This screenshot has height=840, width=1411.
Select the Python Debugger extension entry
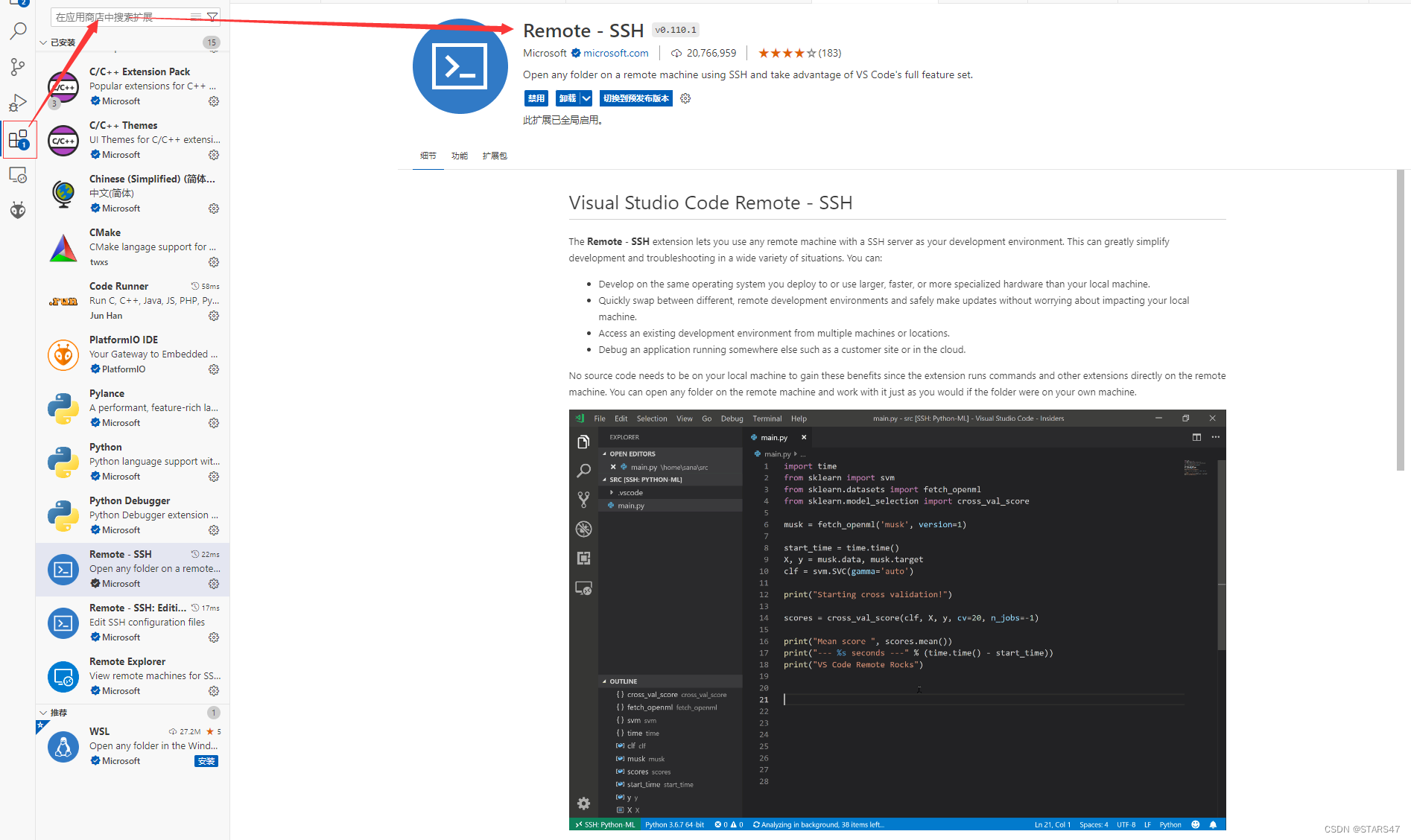[x=133, y=515]
